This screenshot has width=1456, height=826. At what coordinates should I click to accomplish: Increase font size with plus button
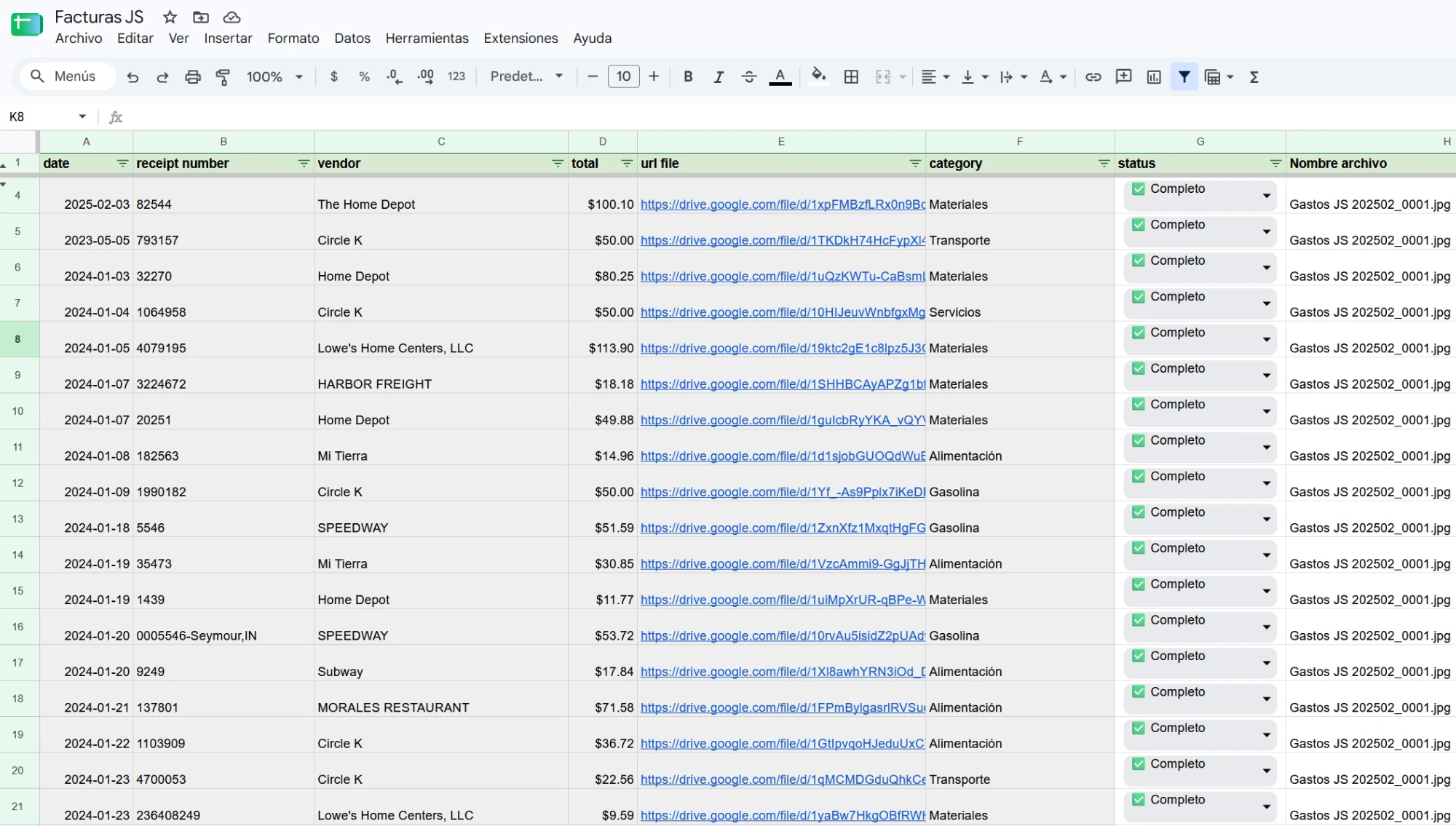[654, 76]
